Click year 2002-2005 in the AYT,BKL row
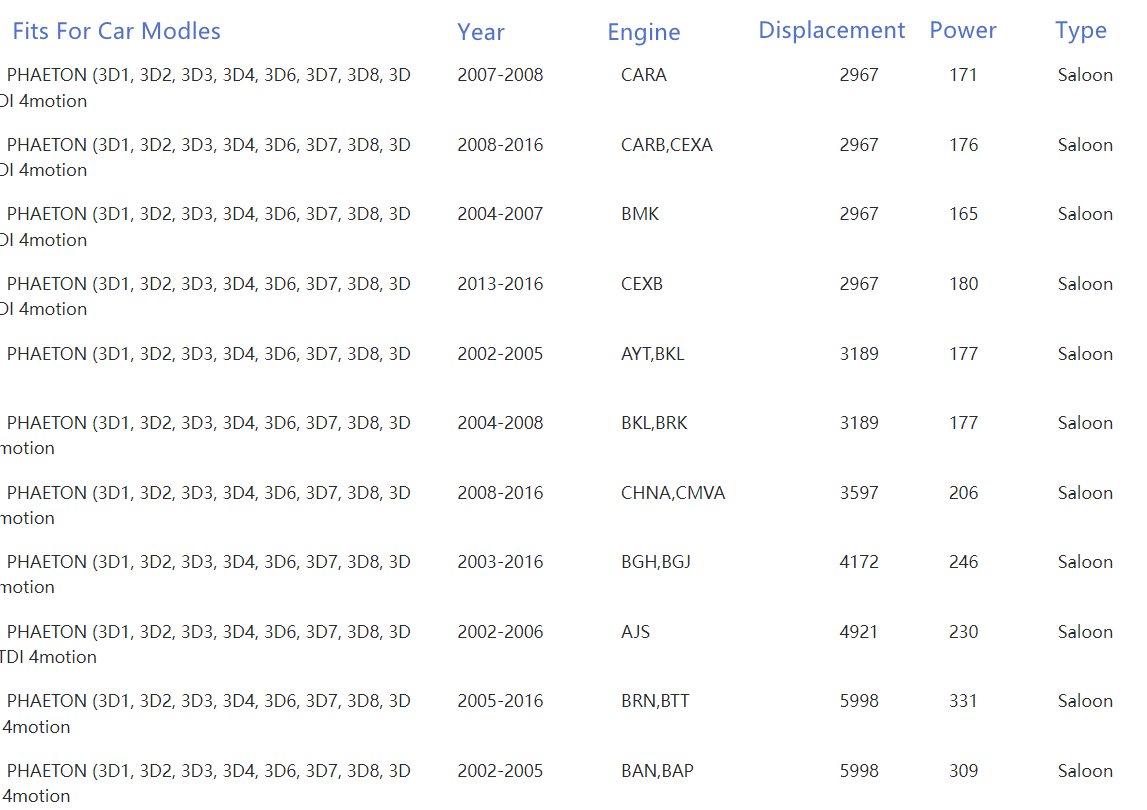 tap(500, 354)
